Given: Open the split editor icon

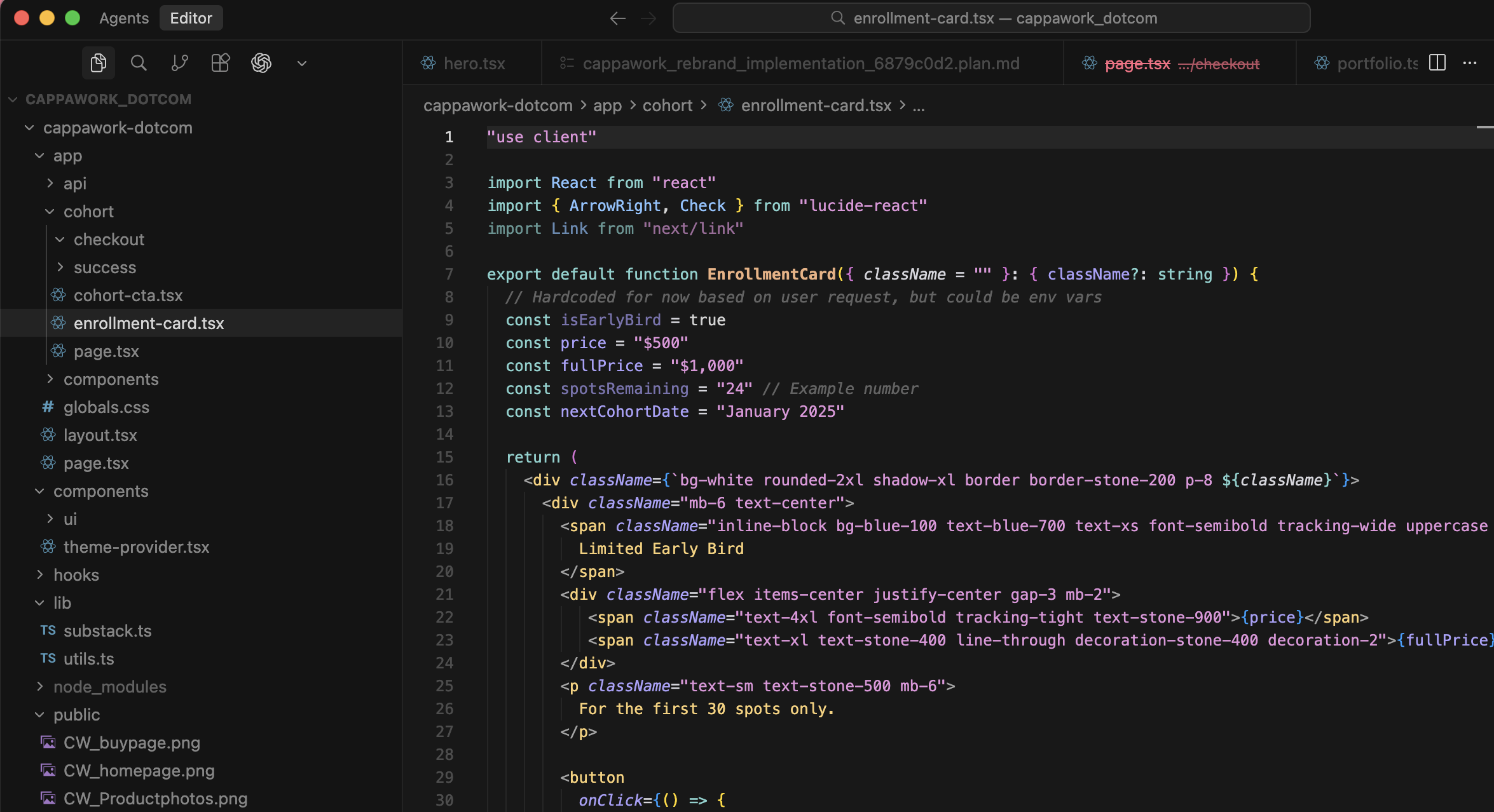Looking at the screenshot, I should pos(1437,63).
